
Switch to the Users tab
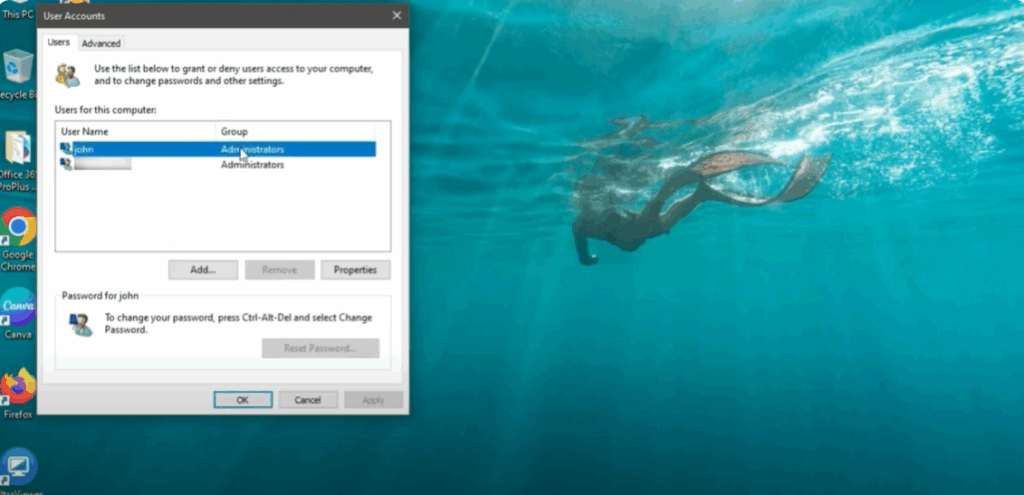pos(59,43)
